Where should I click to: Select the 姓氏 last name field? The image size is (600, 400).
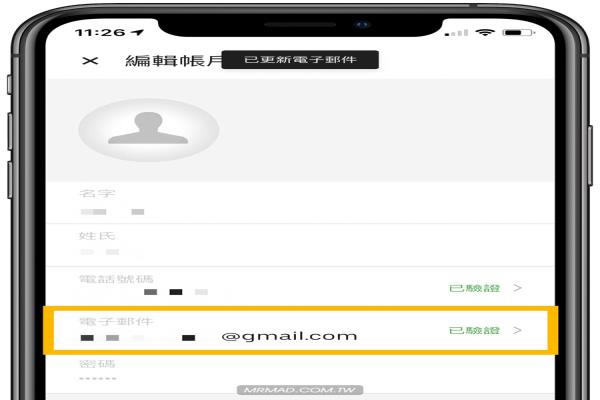tap(300, 245)
